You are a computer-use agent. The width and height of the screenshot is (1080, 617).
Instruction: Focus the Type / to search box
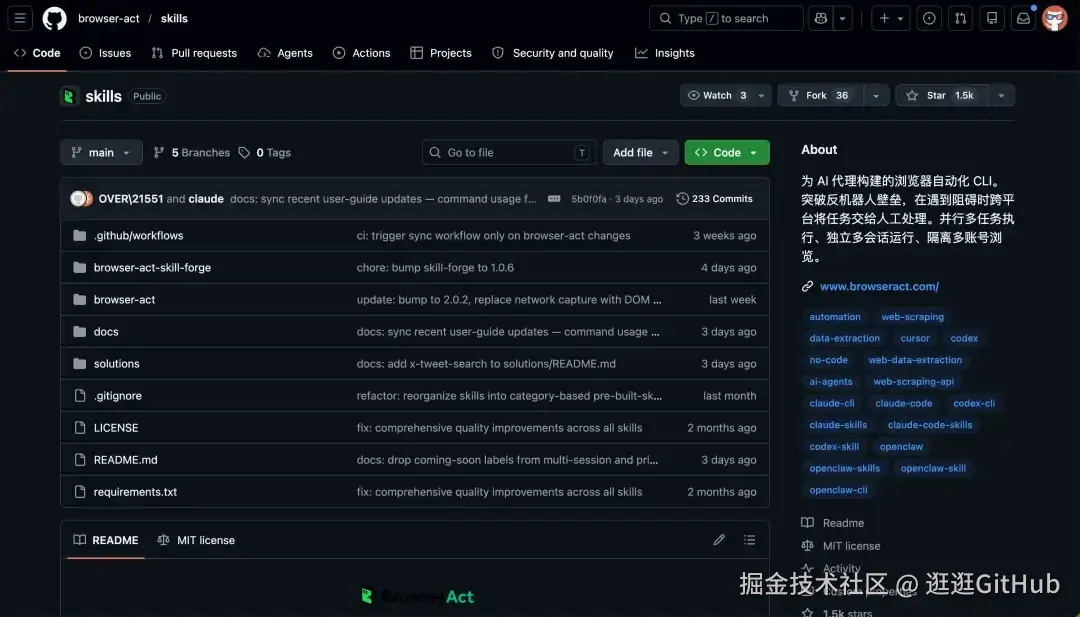tap(726, 19)
